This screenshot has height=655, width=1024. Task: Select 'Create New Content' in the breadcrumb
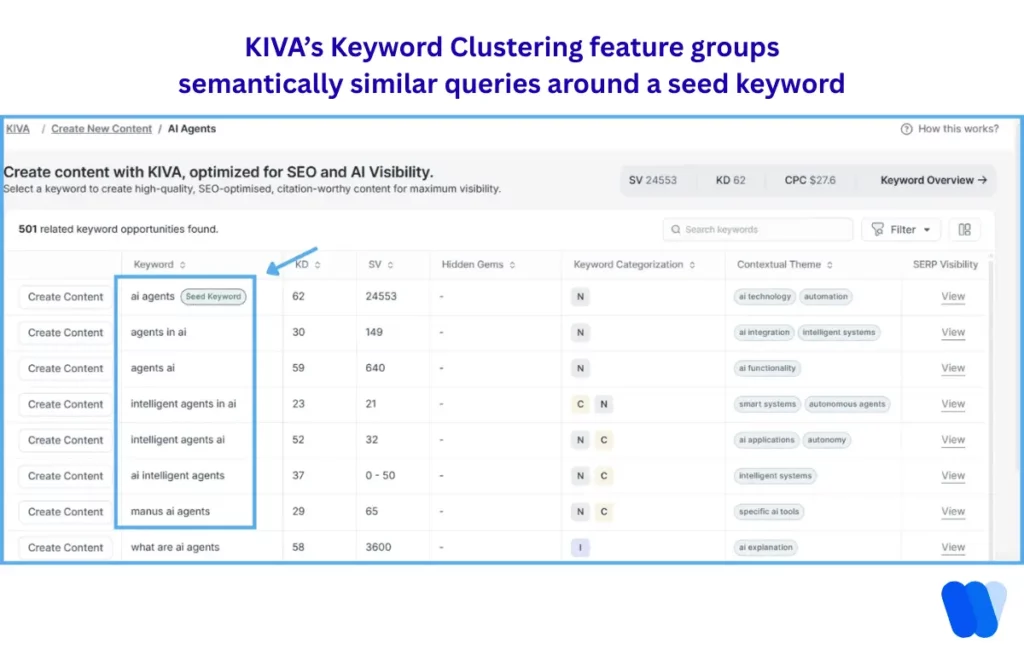click(102, 128)
